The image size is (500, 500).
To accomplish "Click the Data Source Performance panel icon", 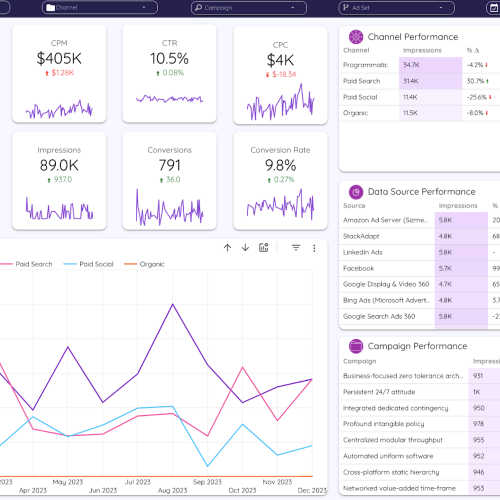I will coord(356,192).
